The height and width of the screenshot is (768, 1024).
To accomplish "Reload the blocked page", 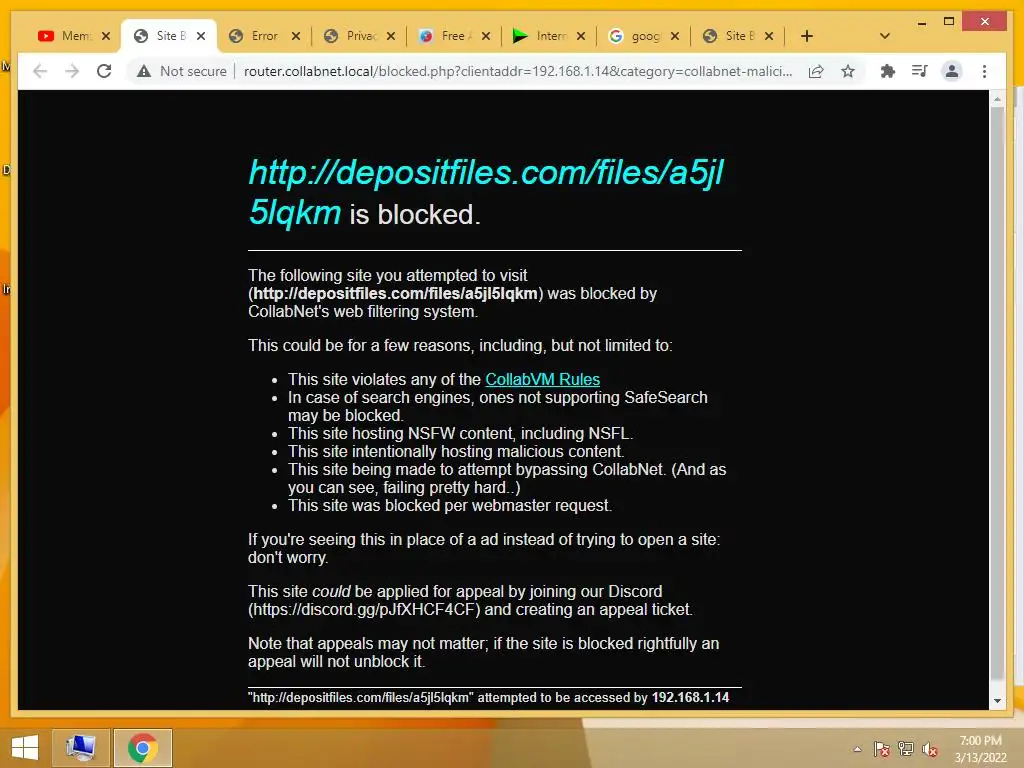I will click(104, 71).
